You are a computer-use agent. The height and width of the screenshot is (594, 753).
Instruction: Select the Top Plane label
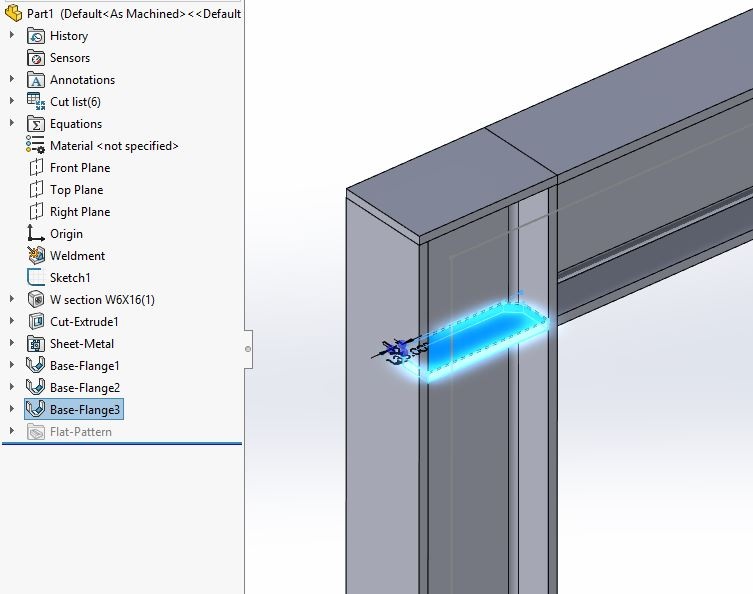point(77,190)
